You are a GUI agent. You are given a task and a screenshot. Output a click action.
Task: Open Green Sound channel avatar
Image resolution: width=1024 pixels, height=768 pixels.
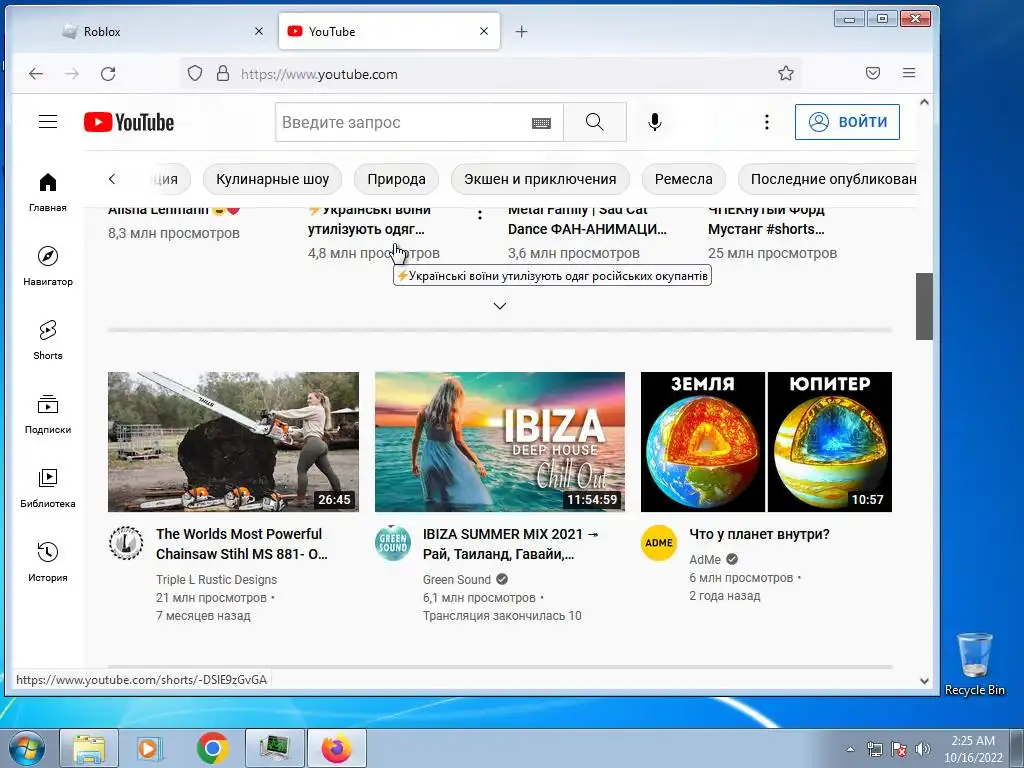point(393,543)
